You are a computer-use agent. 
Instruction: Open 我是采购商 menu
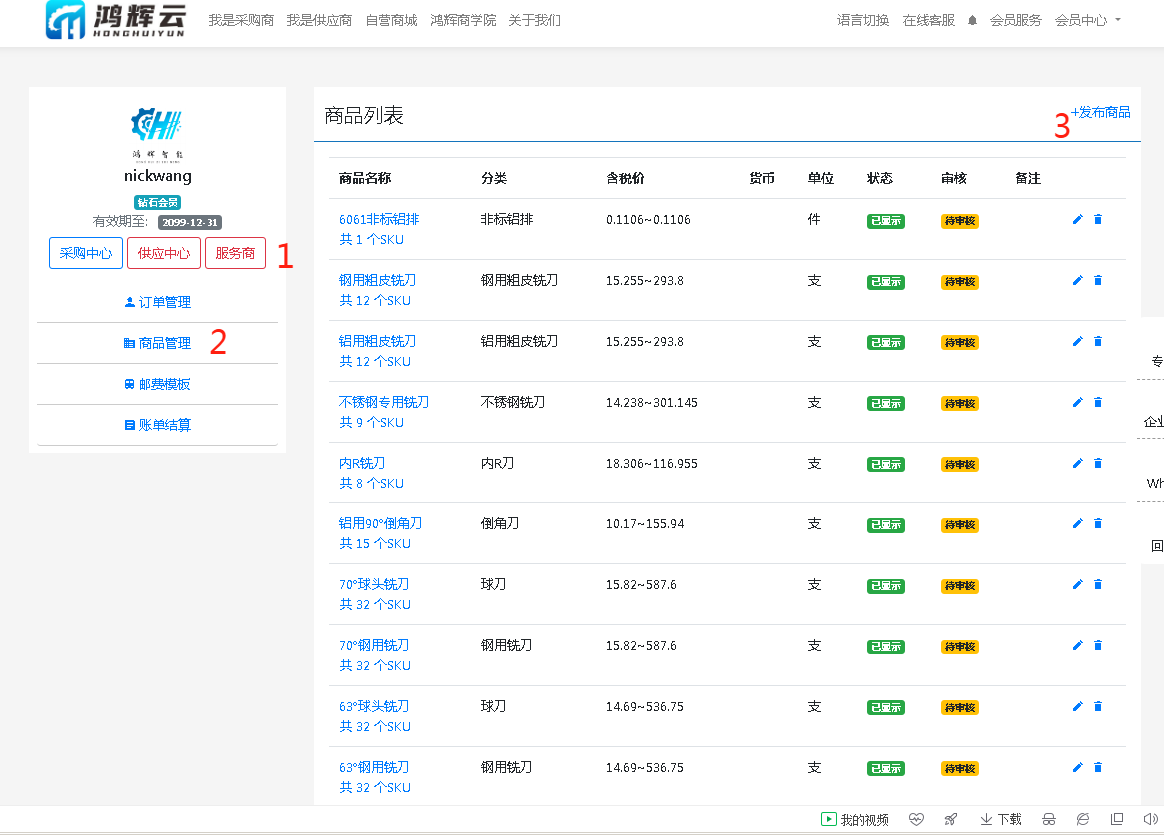coord(241,21)
